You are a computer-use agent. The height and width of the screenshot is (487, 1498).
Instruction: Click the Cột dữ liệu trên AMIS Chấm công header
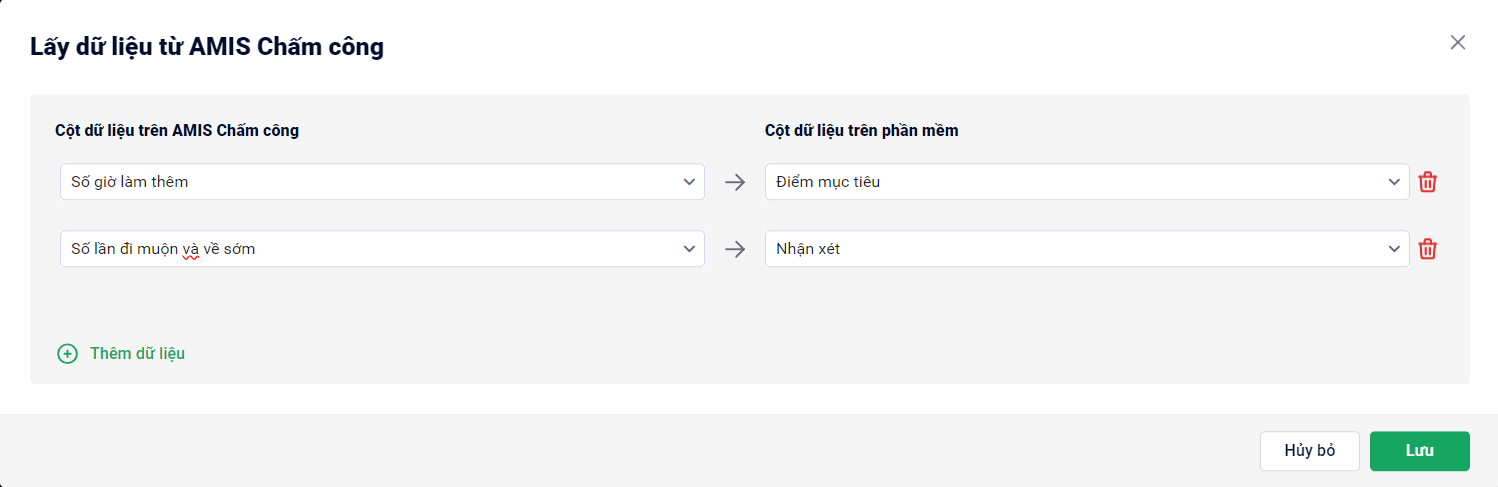(177, 130)
